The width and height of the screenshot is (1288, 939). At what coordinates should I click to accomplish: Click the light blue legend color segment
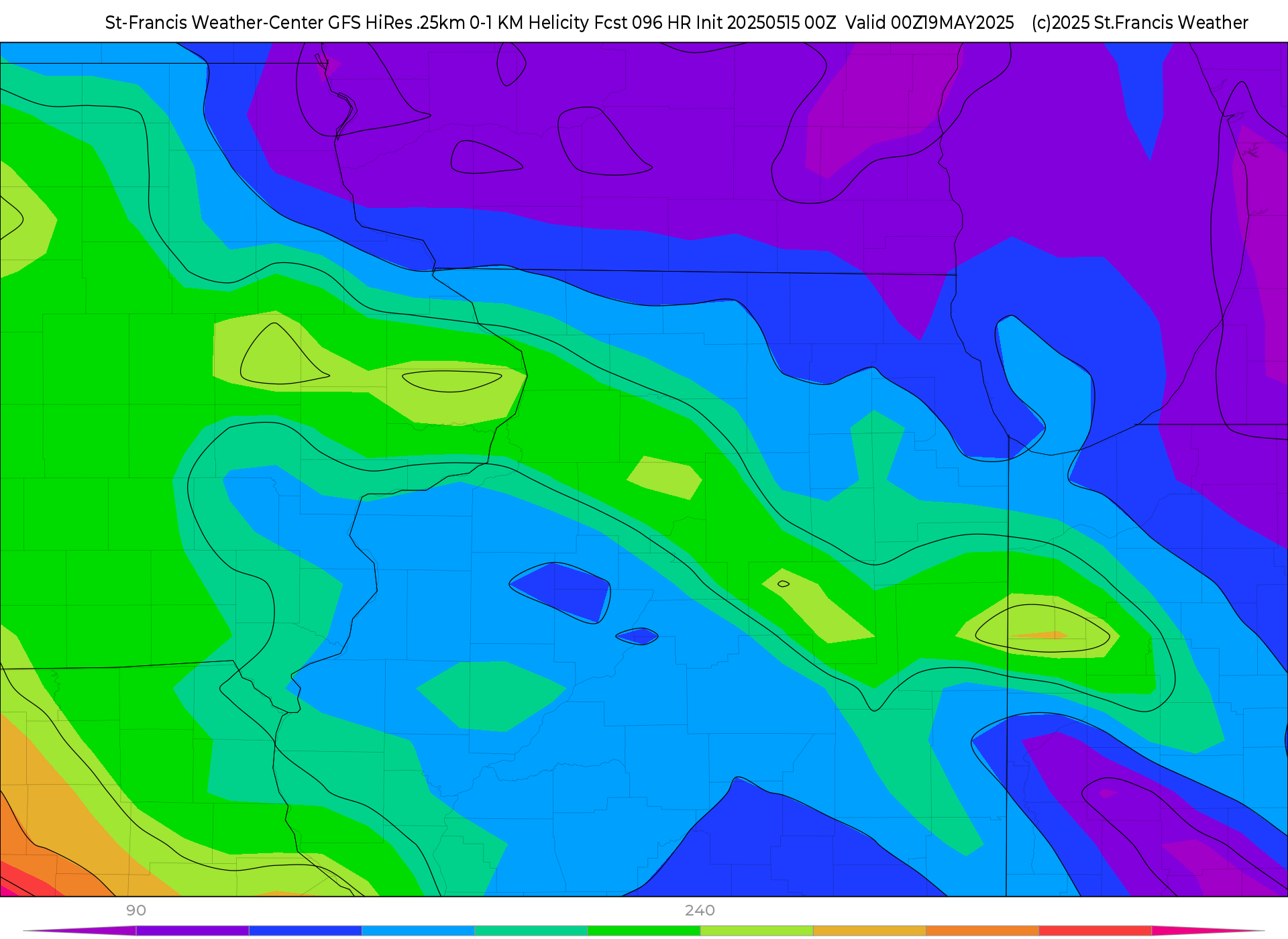[418, 931]
